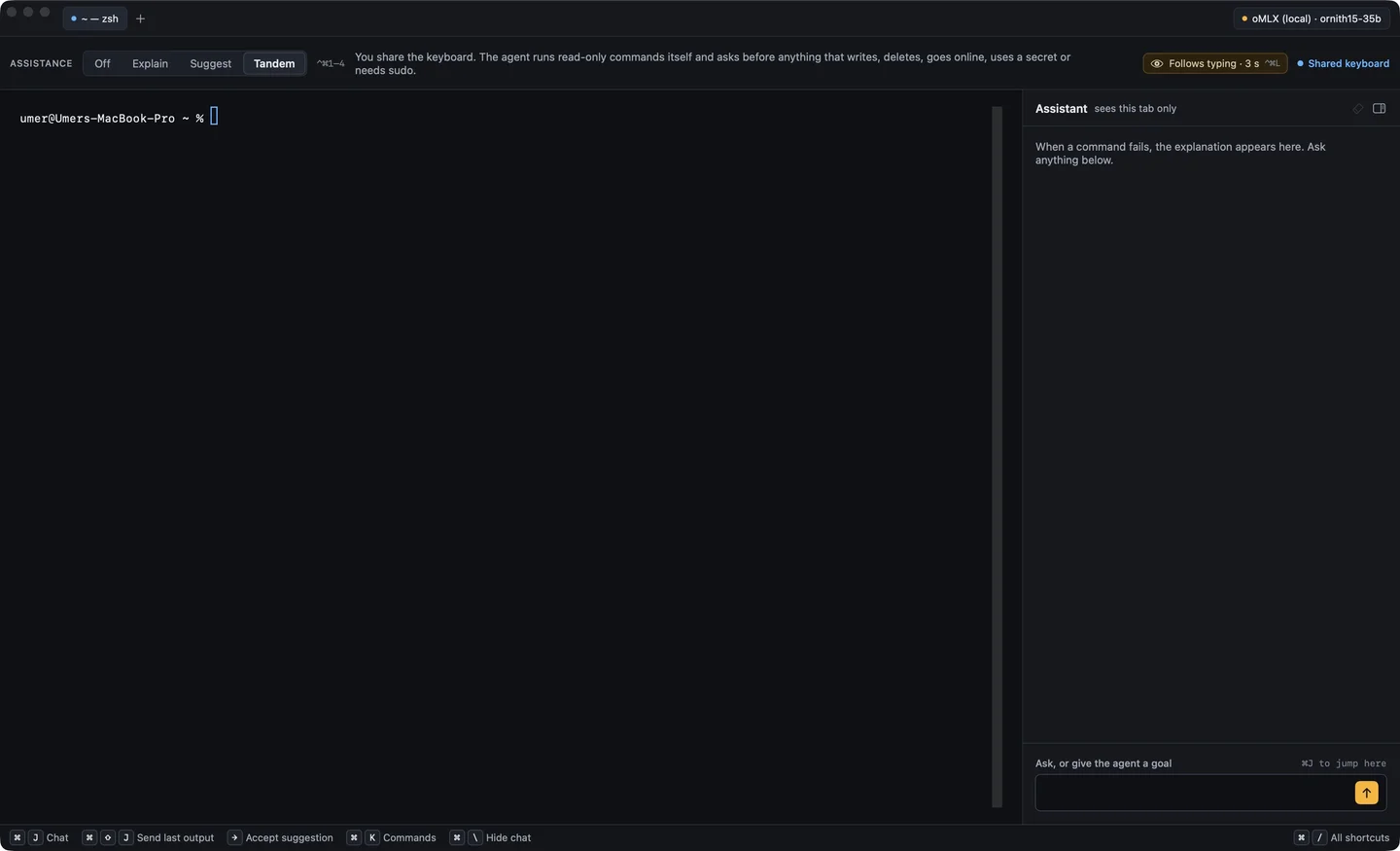The image size is (1400, 851).
Task: Focus the agent goal input field
Action: click(x=1194, y=793)
